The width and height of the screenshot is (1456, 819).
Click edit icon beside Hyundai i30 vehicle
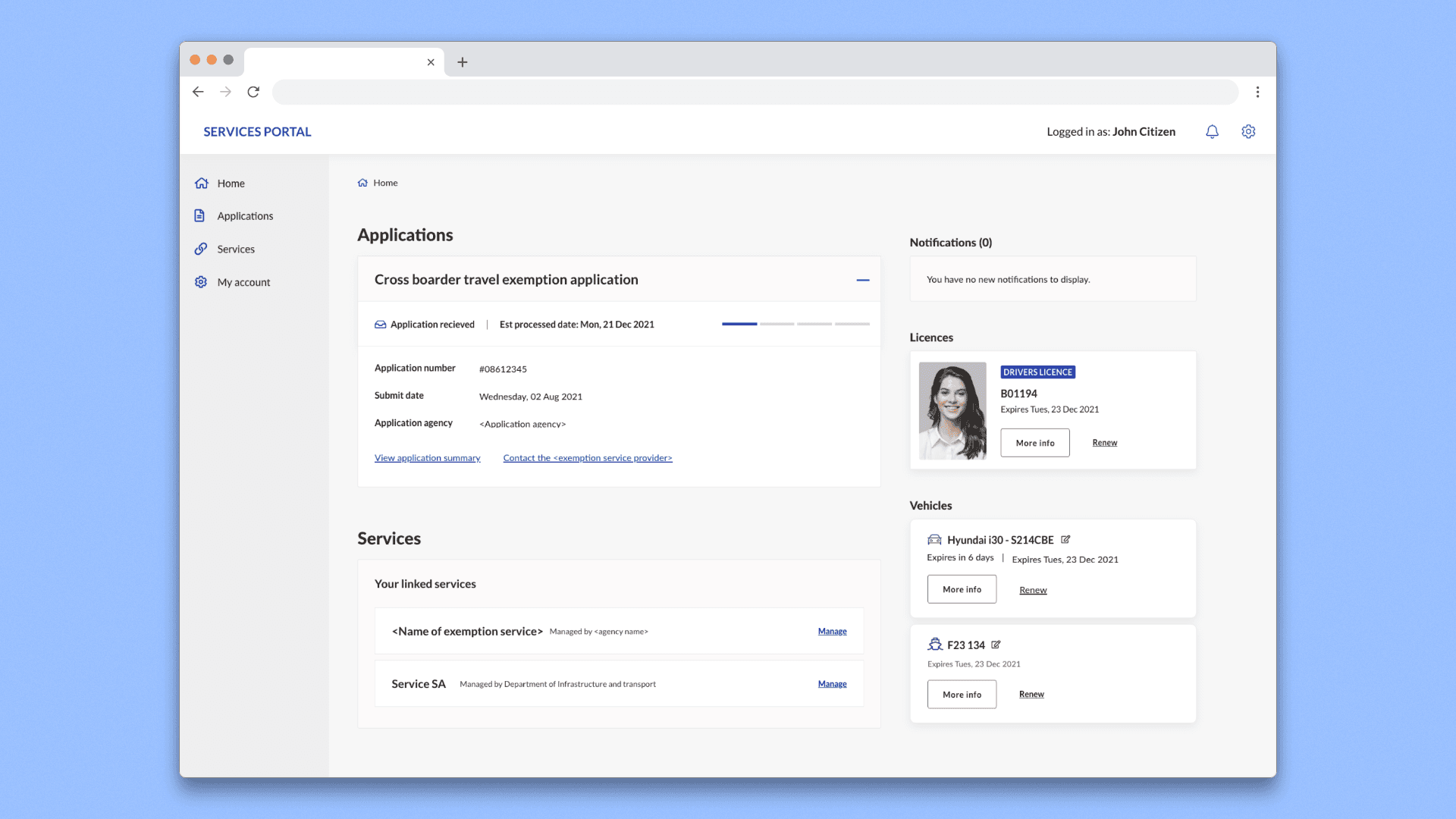pyautogui.click(x=1065, y=540)
